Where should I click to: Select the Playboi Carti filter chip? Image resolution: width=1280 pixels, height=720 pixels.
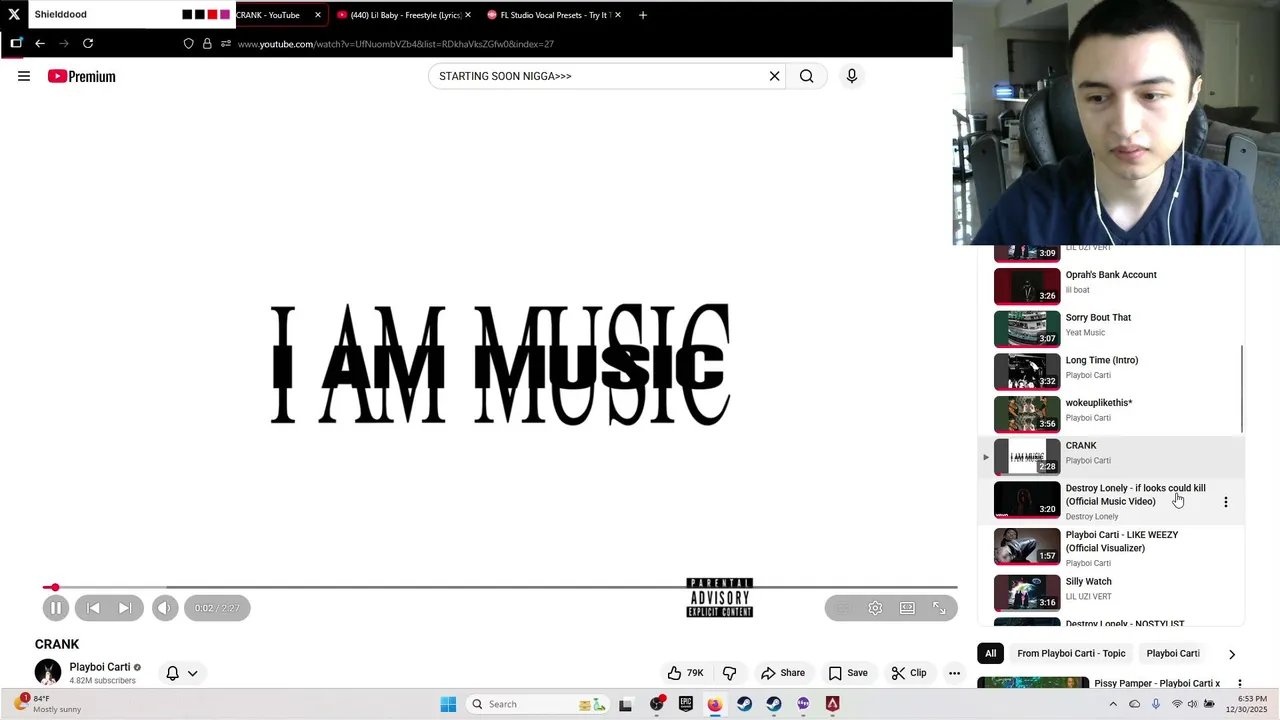[1173, 654]
